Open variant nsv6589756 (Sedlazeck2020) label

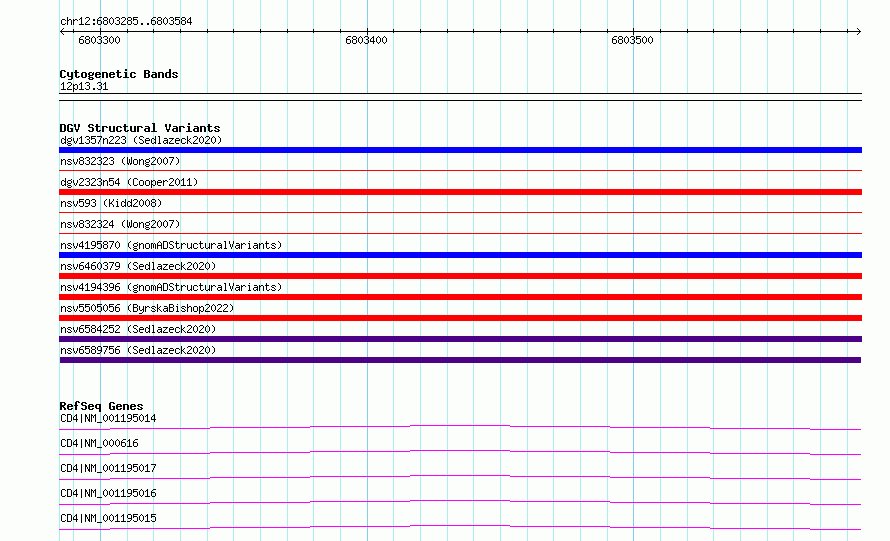click(x=138, y=350)
